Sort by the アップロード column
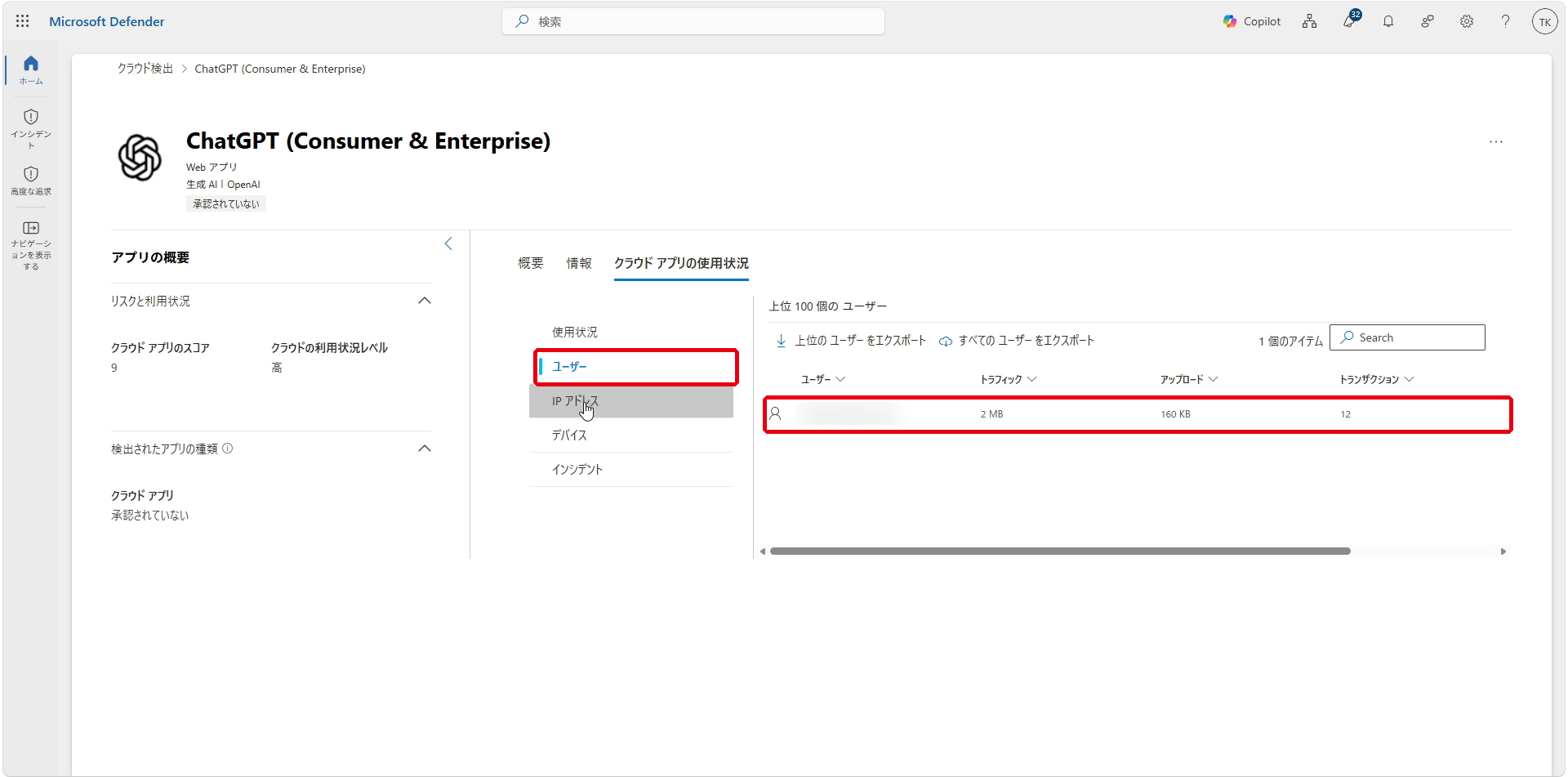This screenshot has width=1568, height=777. tap(1189, 379)
